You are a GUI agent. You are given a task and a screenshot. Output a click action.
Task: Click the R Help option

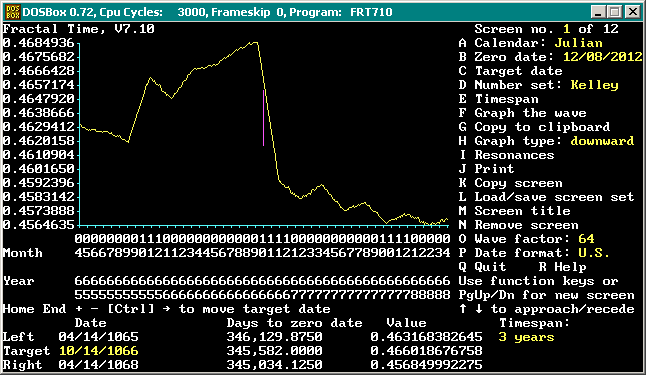(x=562, y=267)
